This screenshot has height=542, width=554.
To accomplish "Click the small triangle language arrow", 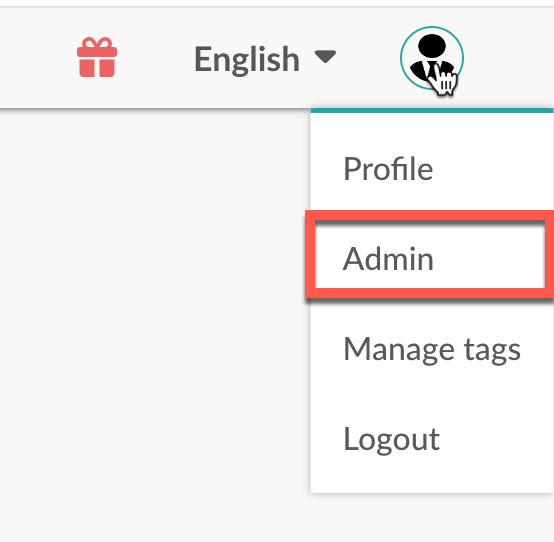I will 325,57.
